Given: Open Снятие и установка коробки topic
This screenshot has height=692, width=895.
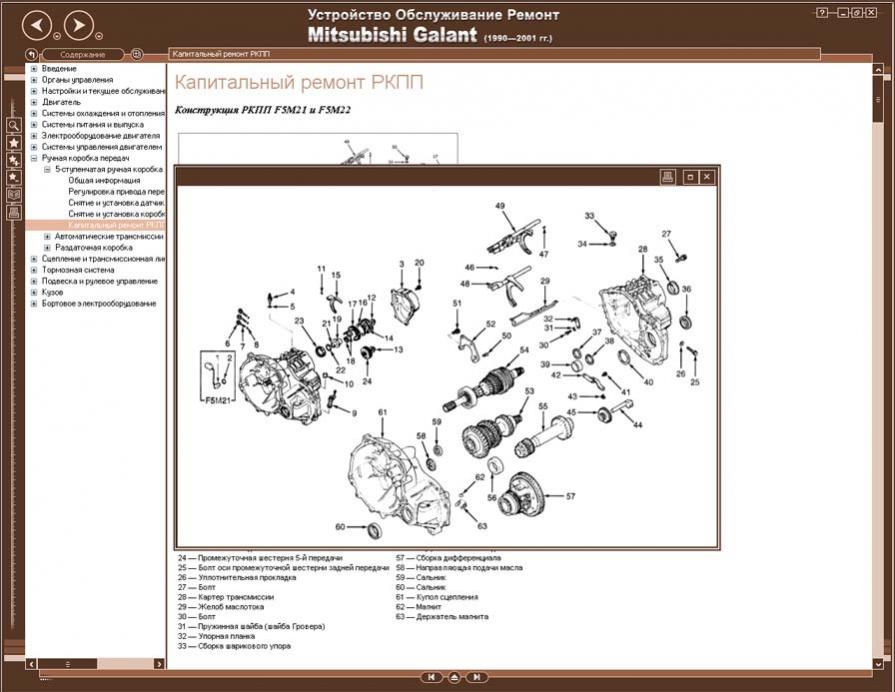Looking at the screenshot, I should 116,214.
